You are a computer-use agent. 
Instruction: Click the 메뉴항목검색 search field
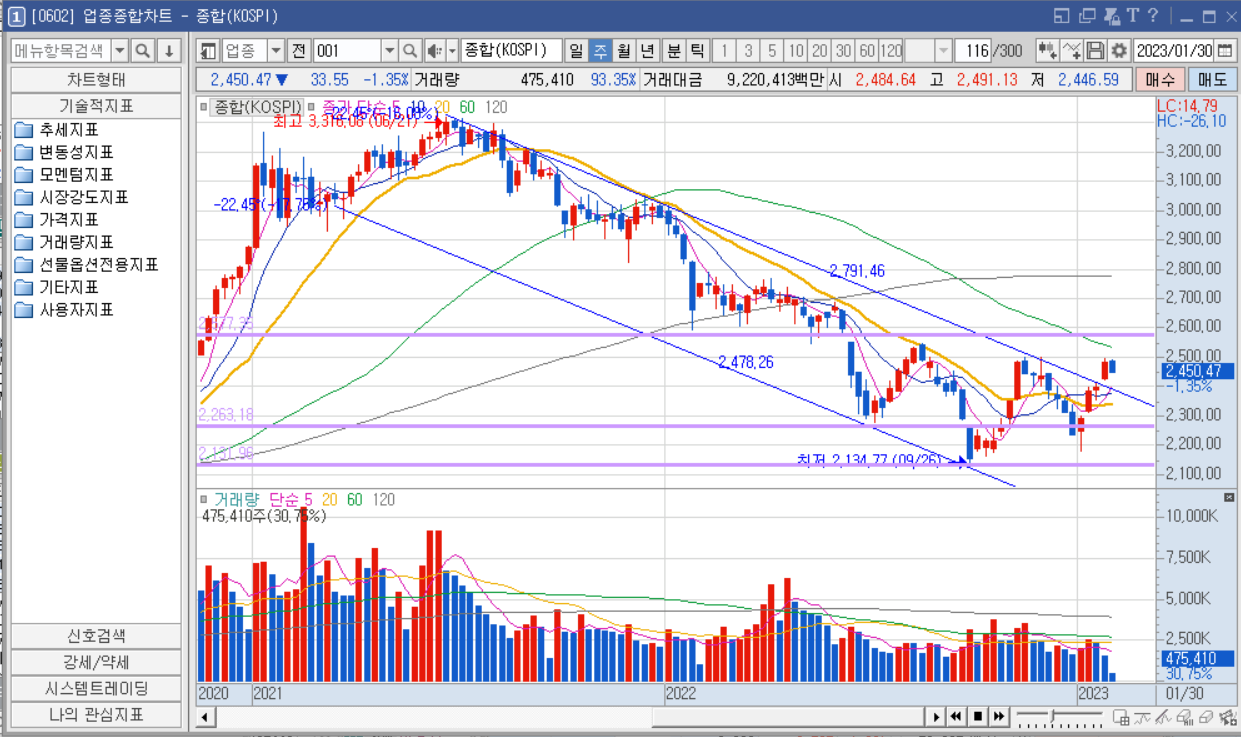pyautogui.click(x=61, y=51)
